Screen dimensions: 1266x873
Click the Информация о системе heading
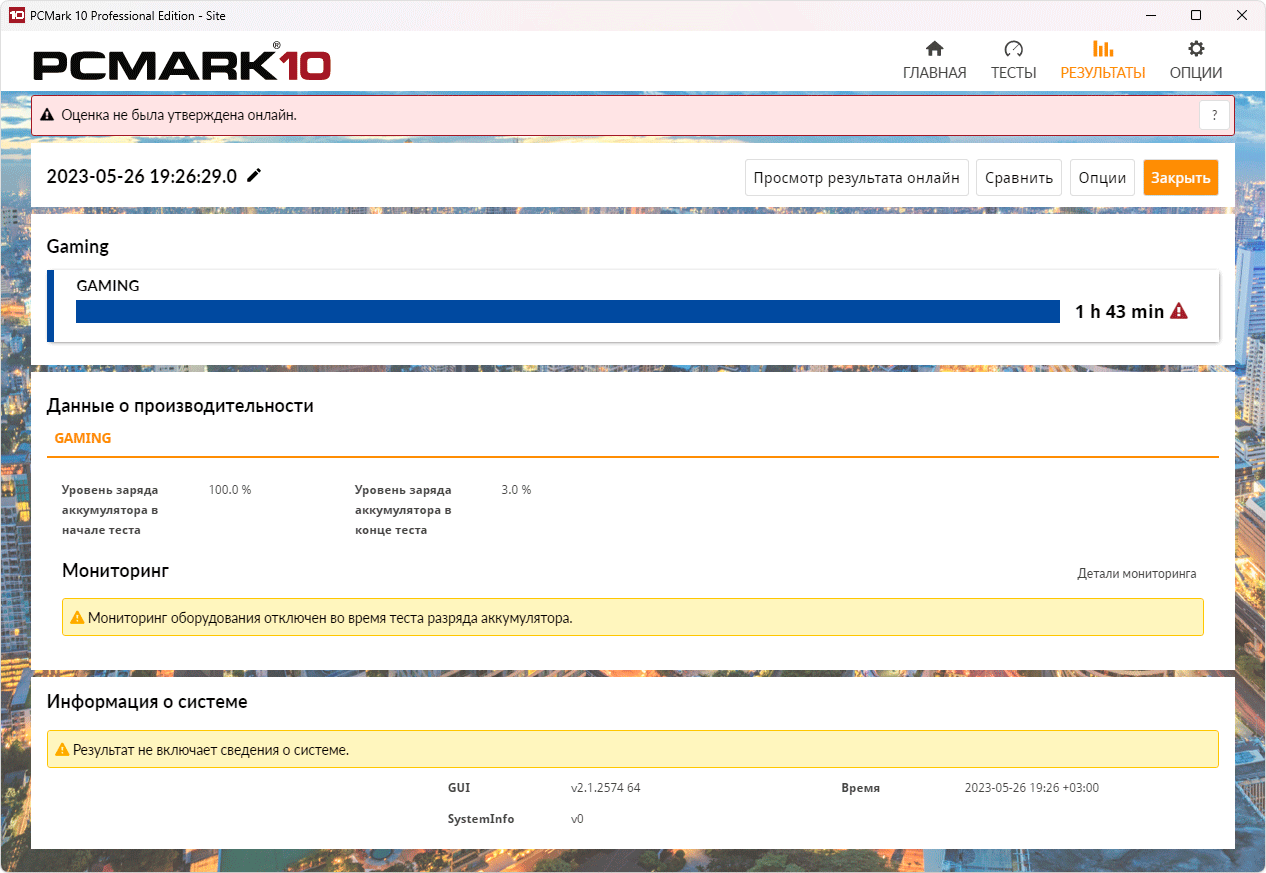(147, 702)
